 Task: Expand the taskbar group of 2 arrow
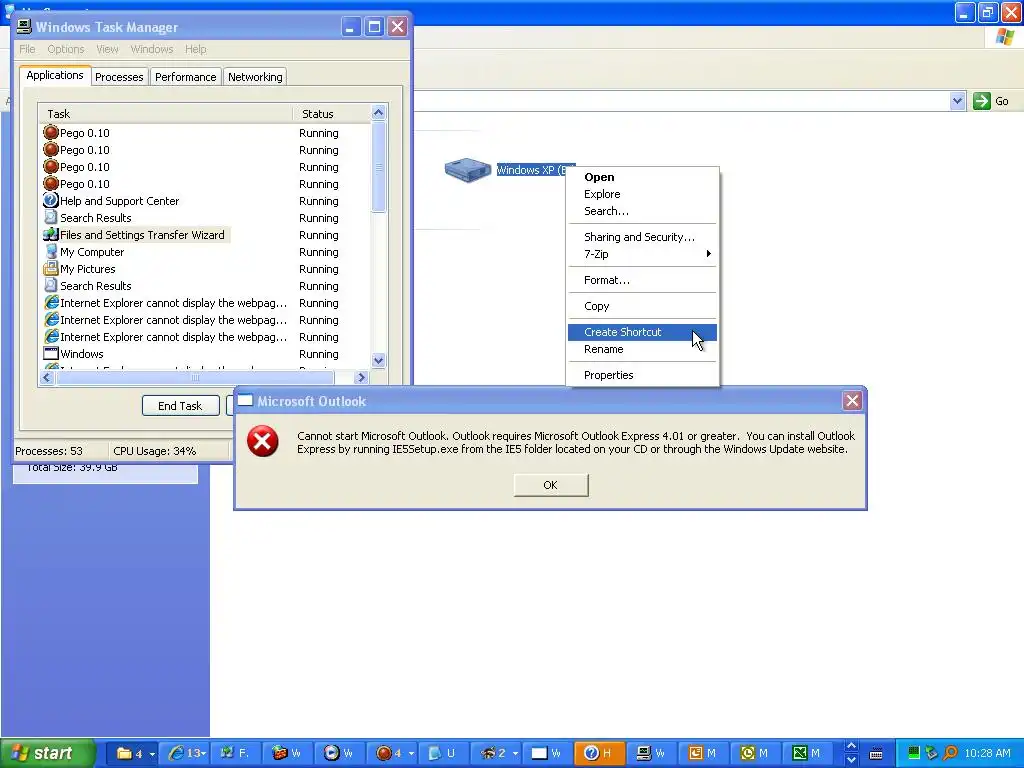tap(515, 754)
